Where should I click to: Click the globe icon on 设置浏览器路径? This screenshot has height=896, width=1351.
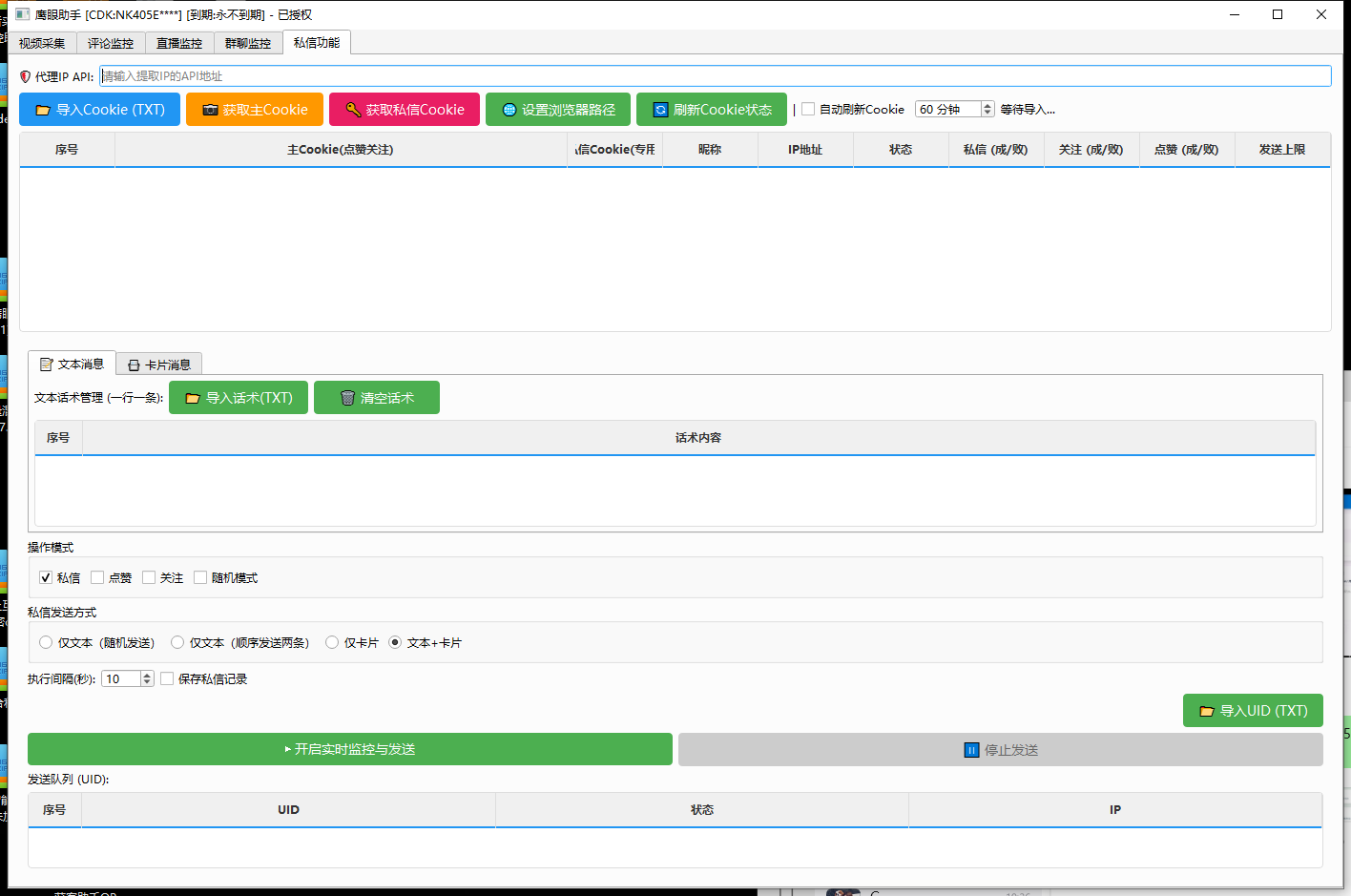(509, 110)
